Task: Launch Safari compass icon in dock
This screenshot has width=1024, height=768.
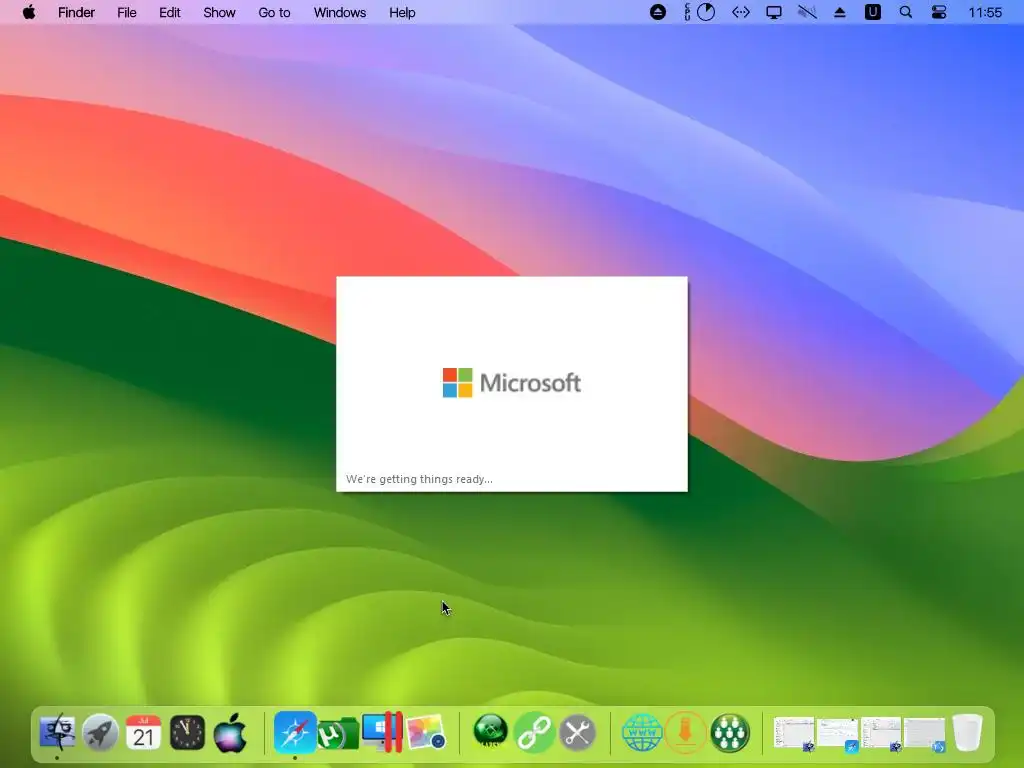Action: (295, 732)
